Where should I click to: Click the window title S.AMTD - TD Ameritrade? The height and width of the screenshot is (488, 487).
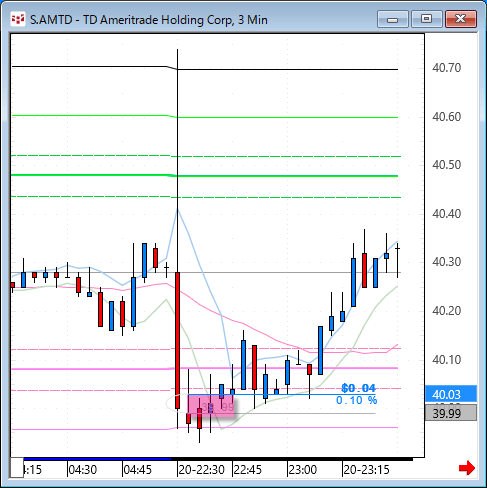(149, 20)
